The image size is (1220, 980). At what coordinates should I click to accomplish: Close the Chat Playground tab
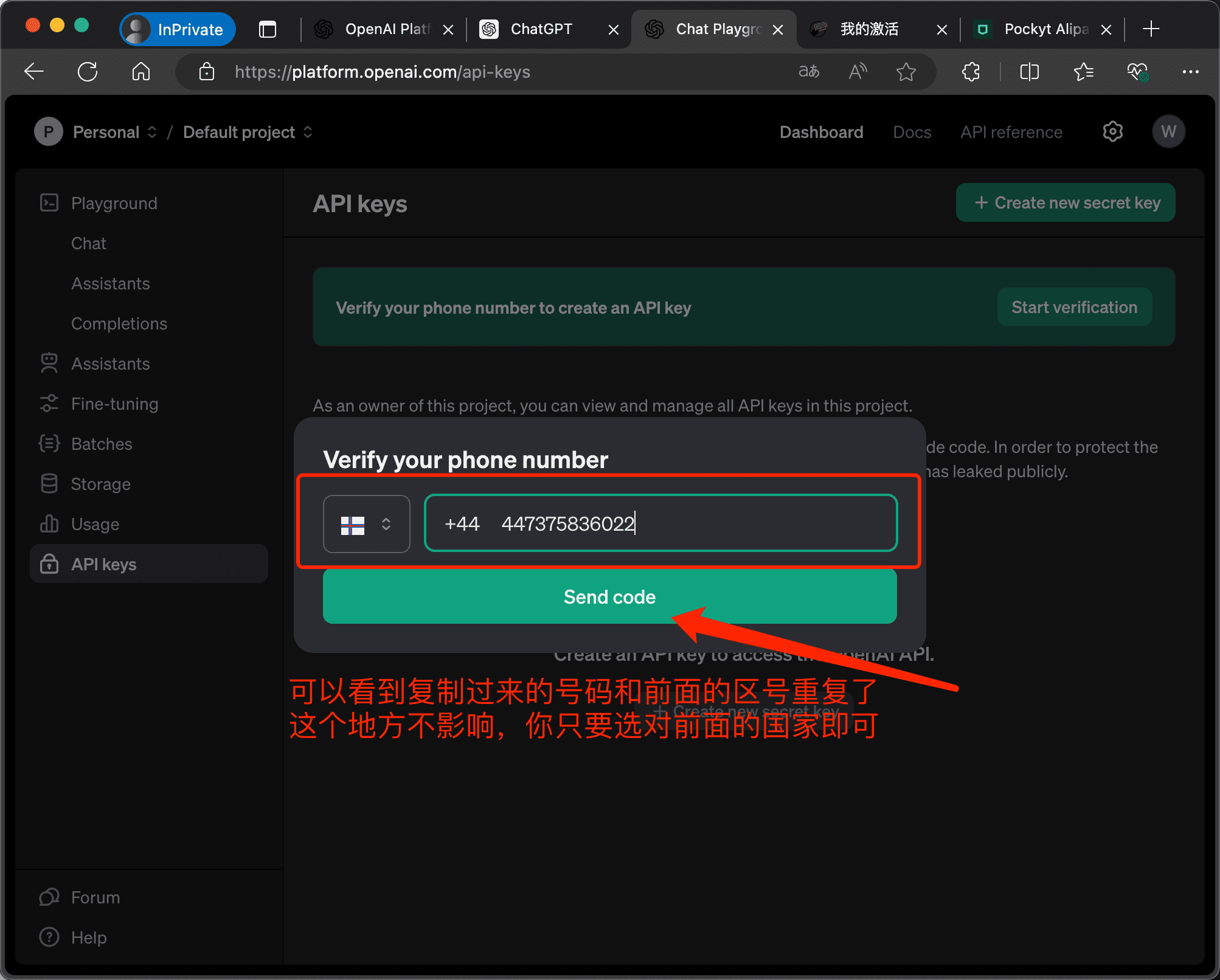pos(778,30)
